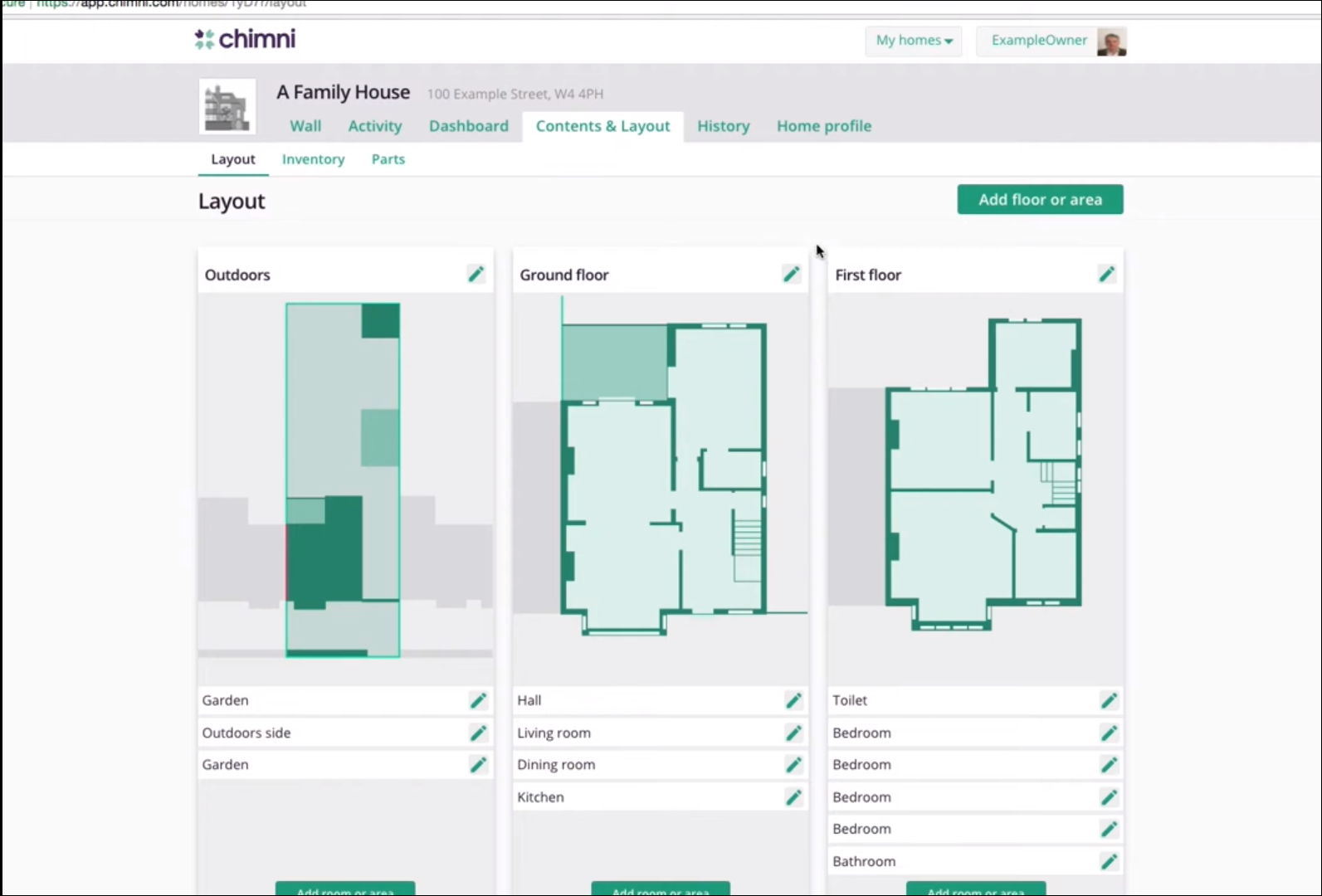Click the Dining room row
The image size is (1322, 896).
click(x=661, y=765)
